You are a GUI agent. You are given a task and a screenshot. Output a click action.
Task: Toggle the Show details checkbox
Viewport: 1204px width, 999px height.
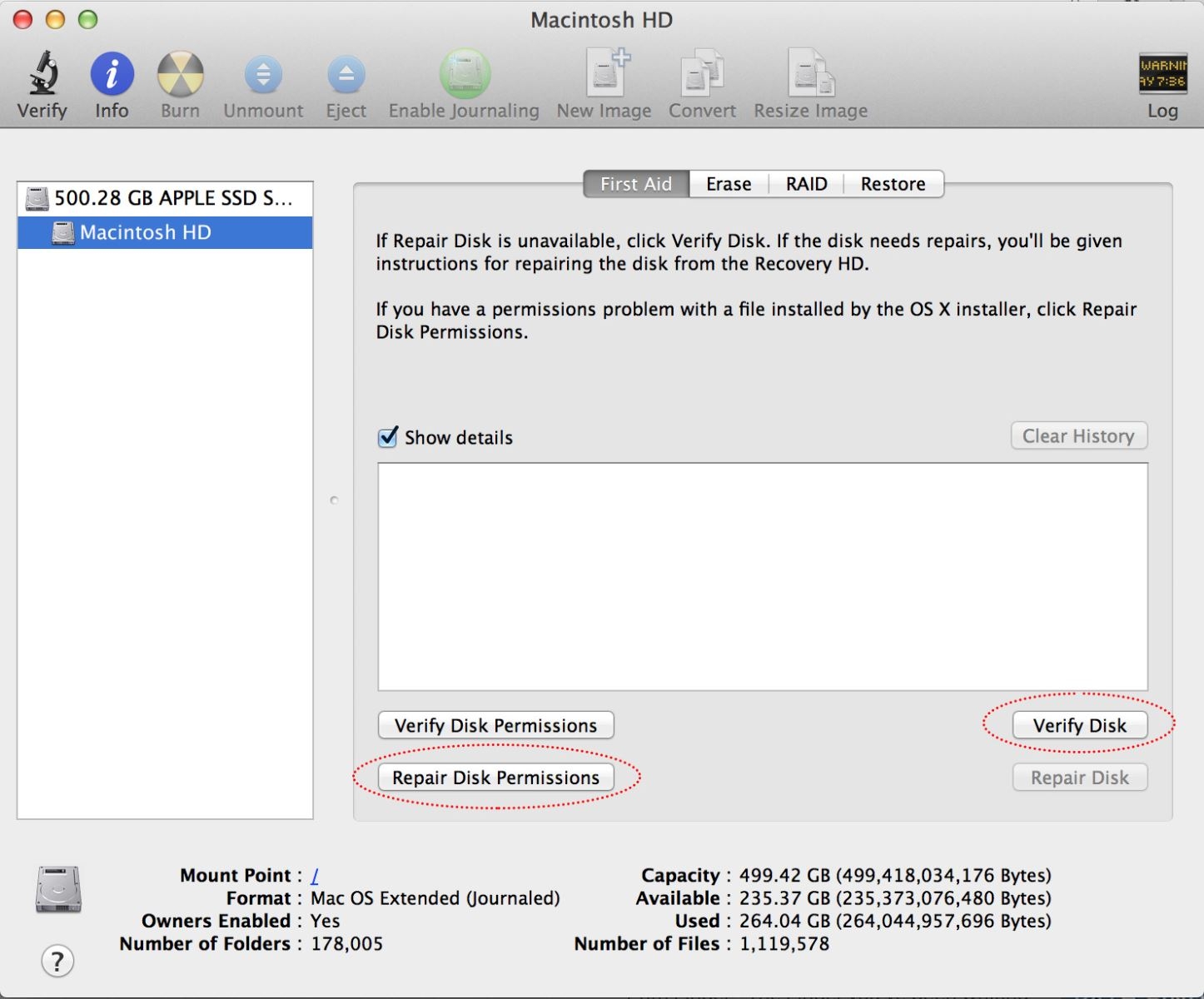(386, 437)
